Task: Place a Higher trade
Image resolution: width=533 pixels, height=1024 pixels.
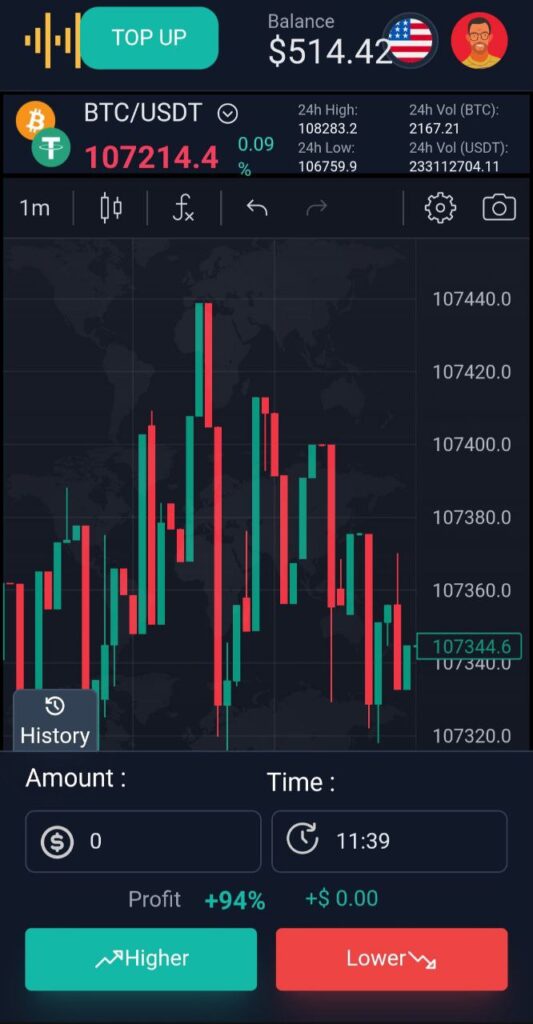Action: coord(141,959)
